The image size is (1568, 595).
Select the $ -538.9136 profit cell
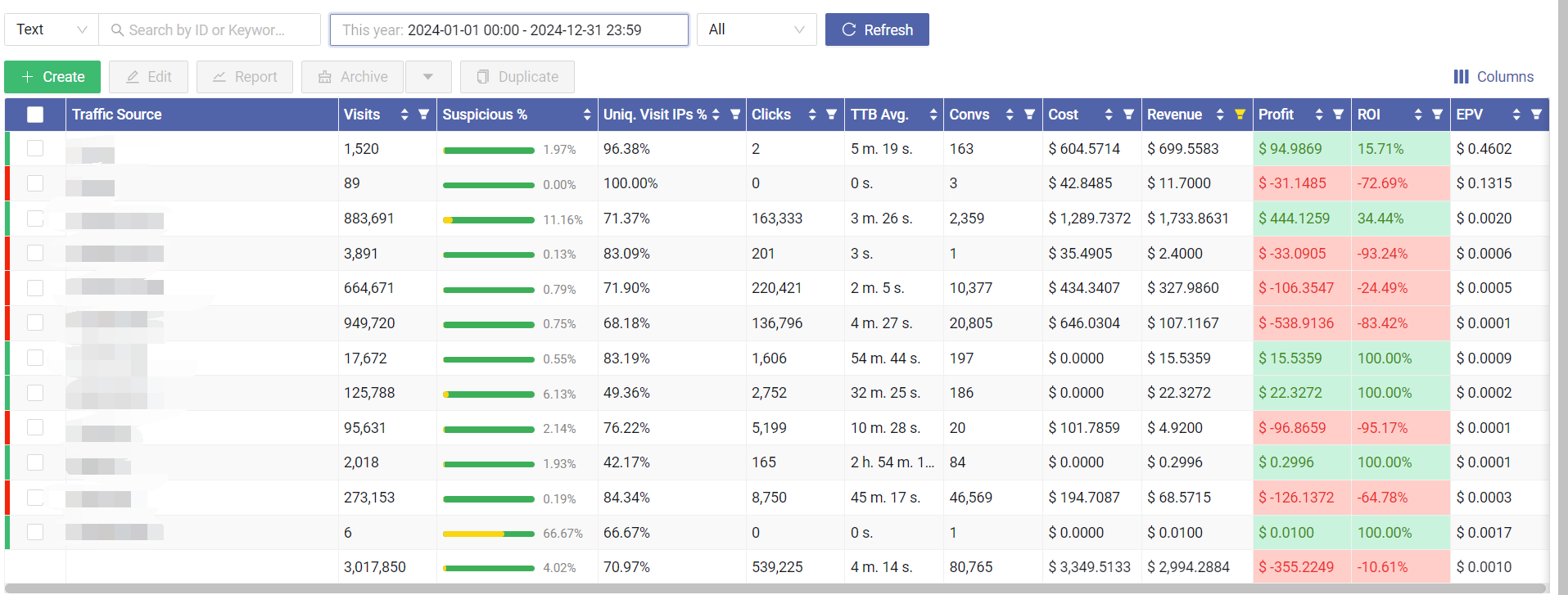click(1302, 323)
